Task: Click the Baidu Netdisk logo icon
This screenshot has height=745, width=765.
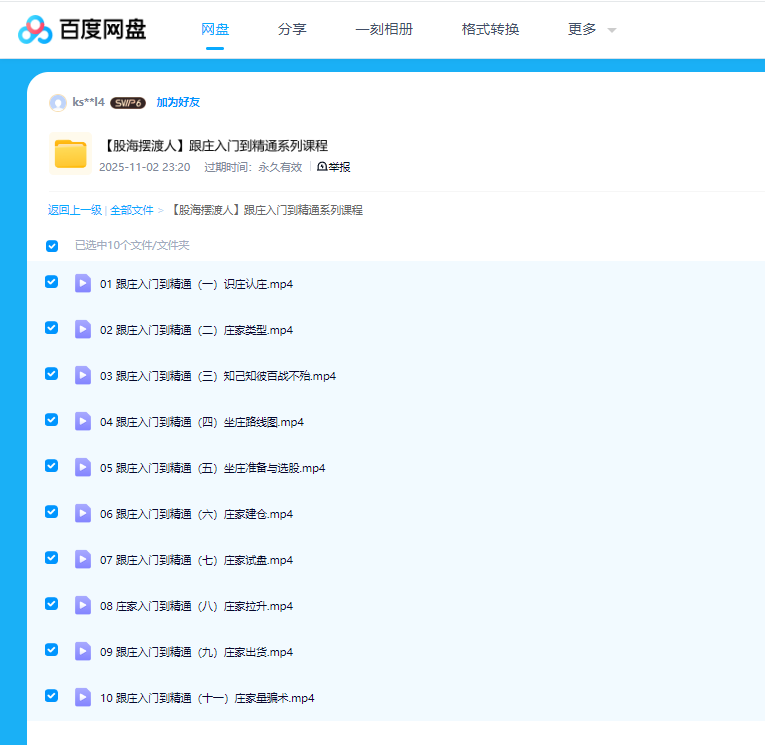Action: [35, 30]
